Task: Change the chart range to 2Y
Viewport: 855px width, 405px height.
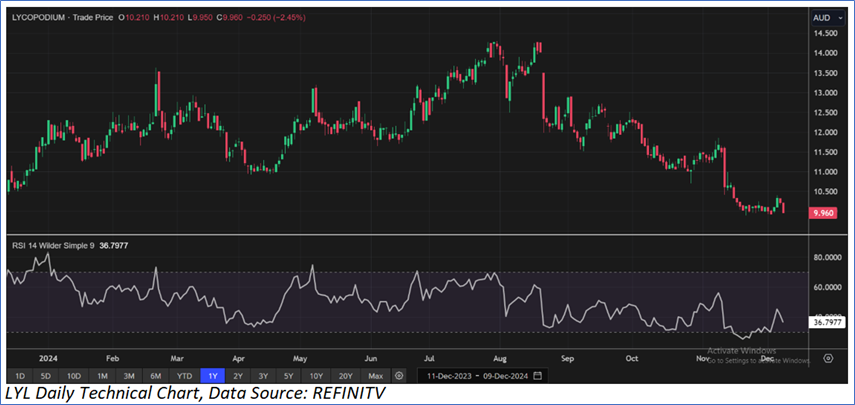Action: (x=238, y=375)
